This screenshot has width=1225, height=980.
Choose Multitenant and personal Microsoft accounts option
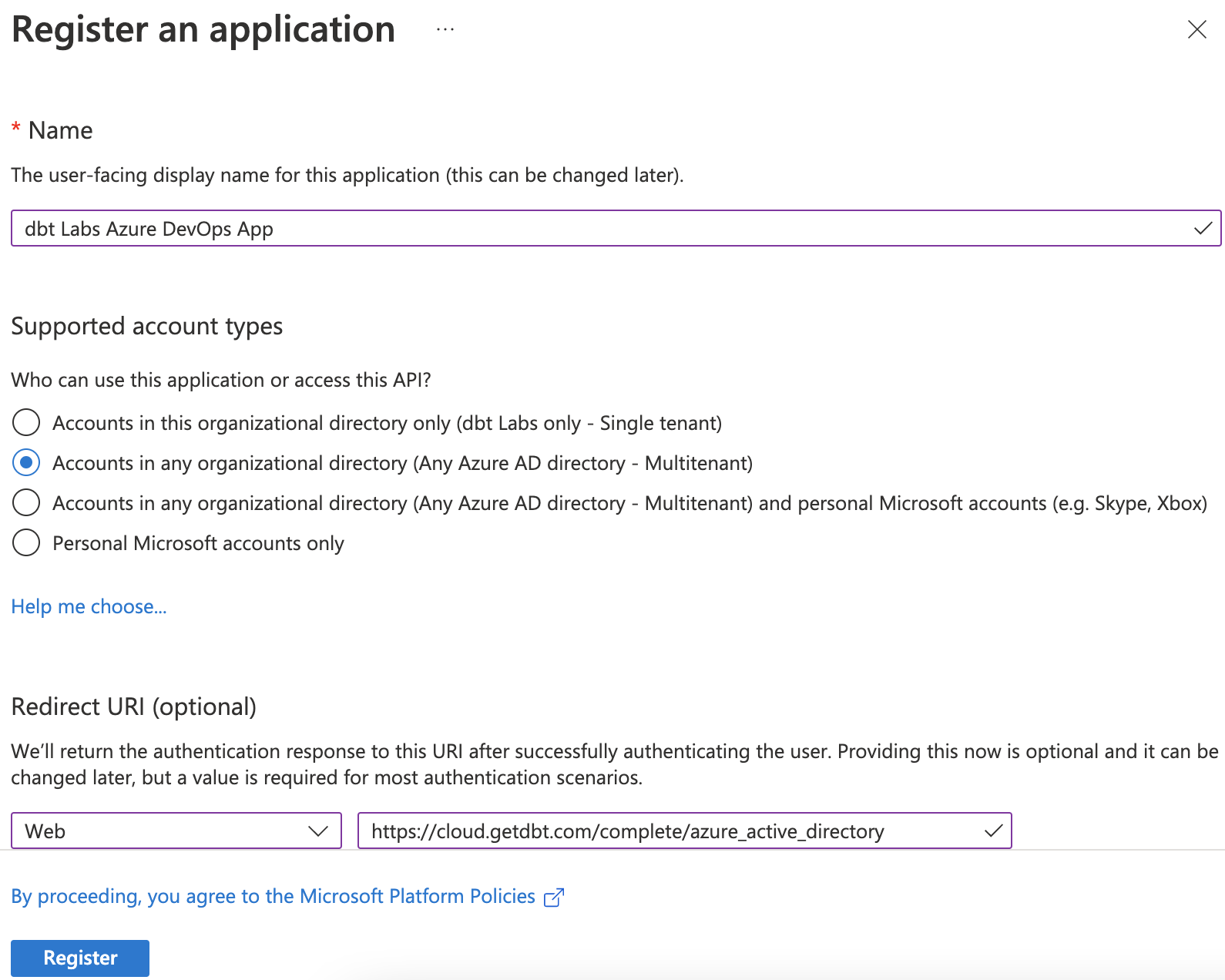pyautogui.click(x=26, y=503)
